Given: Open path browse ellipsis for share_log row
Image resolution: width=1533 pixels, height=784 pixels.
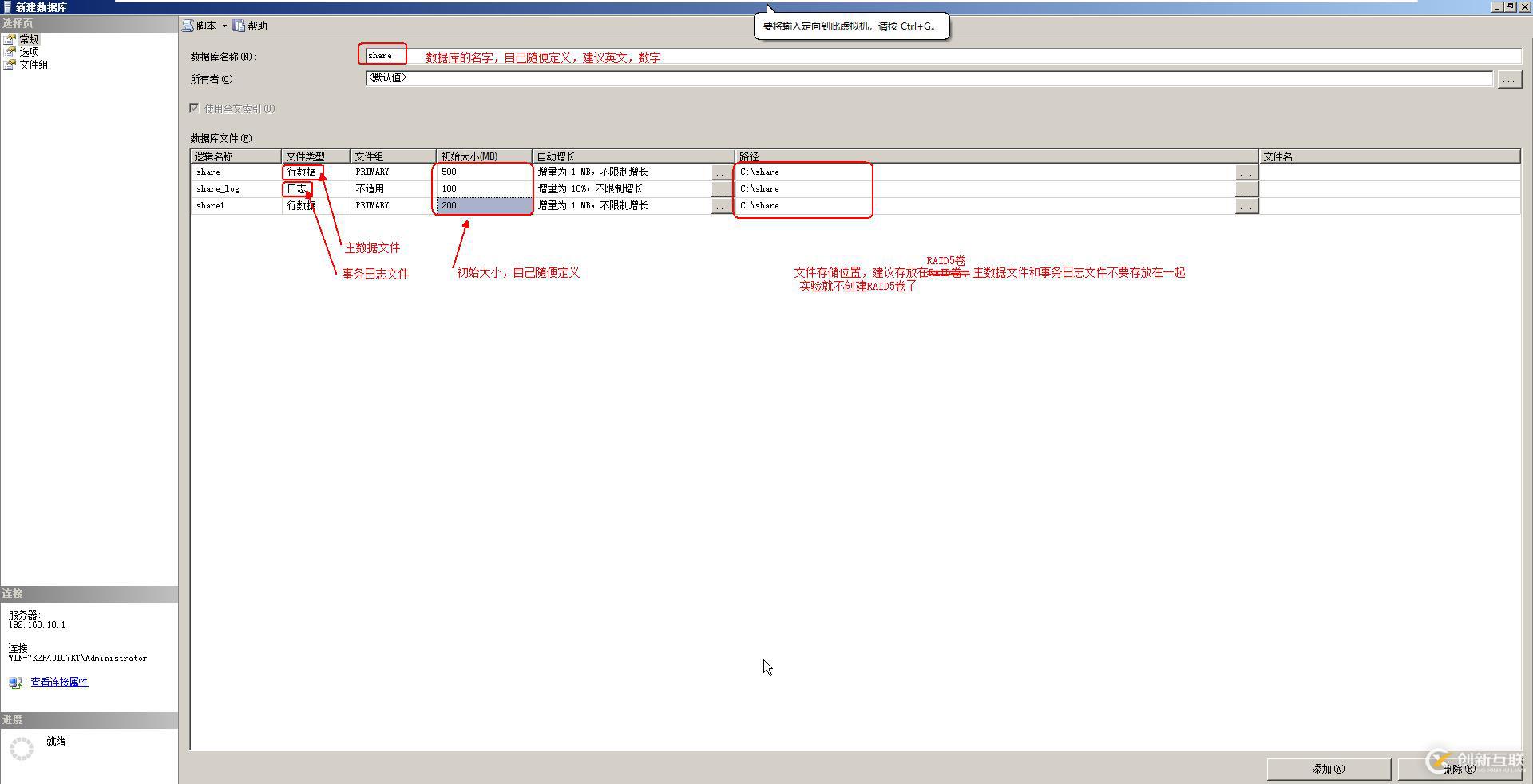Looking at the screenshot, I should (x=1246, y=189).
